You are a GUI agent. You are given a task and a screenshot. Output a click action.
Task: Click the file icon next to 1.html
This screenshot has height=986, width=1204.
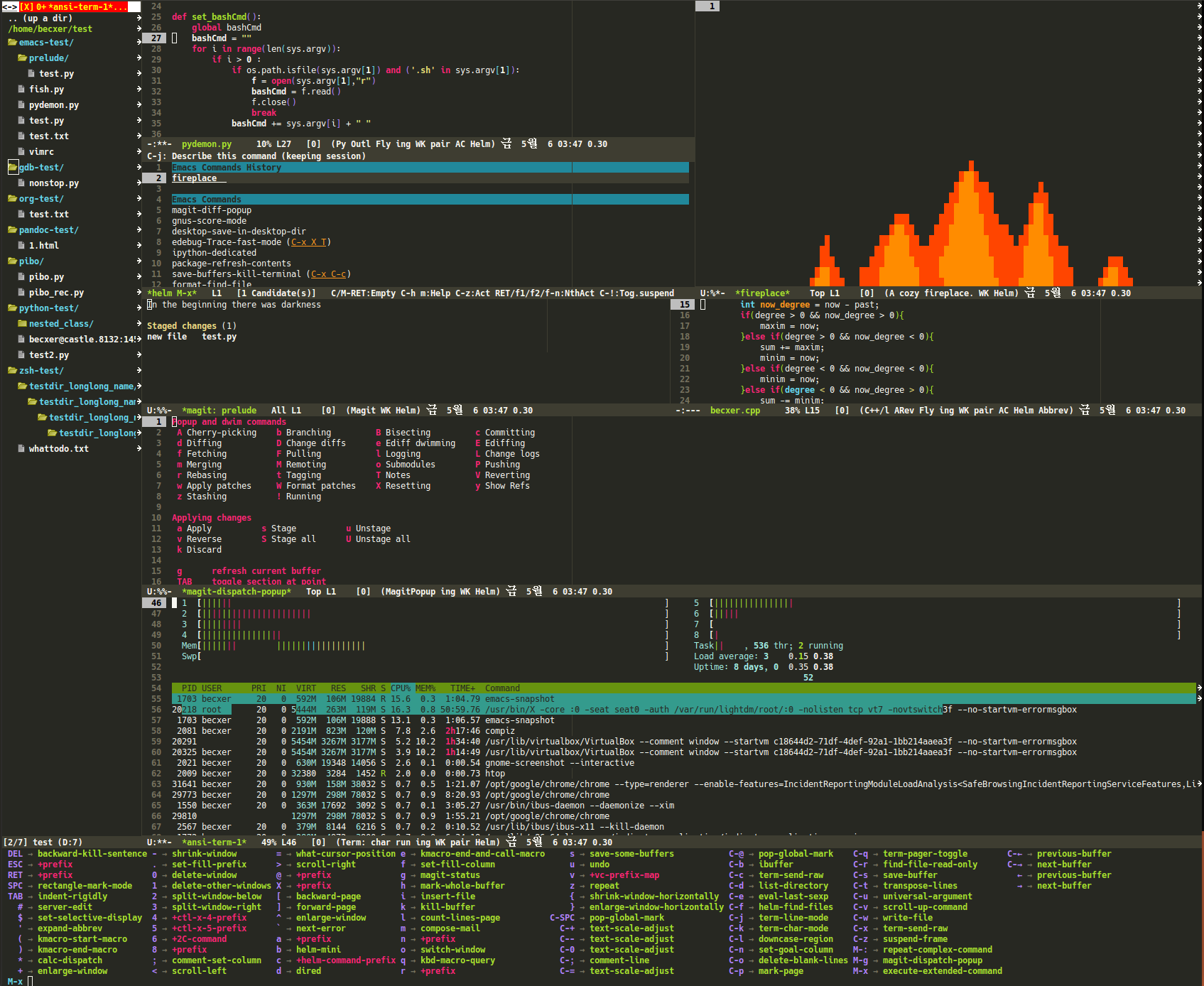tap(22, 246)
